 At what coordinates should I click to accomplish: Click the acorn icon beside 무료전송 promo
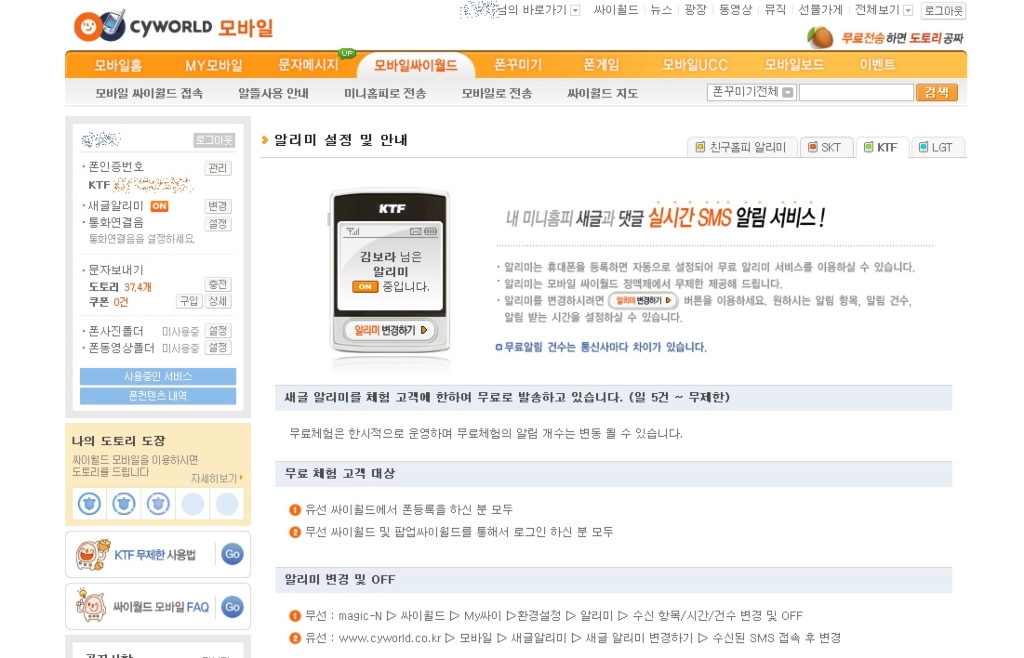820,37
